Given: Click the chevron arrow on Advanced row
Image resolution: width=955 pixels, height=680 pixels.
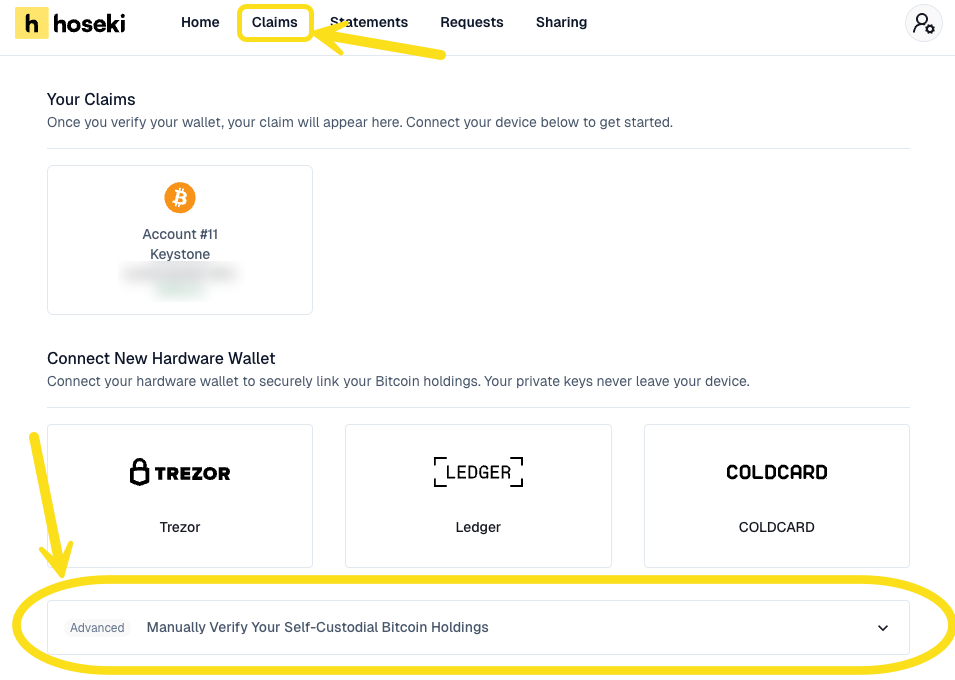Looking at the screenshot, I should pos(883,628).
